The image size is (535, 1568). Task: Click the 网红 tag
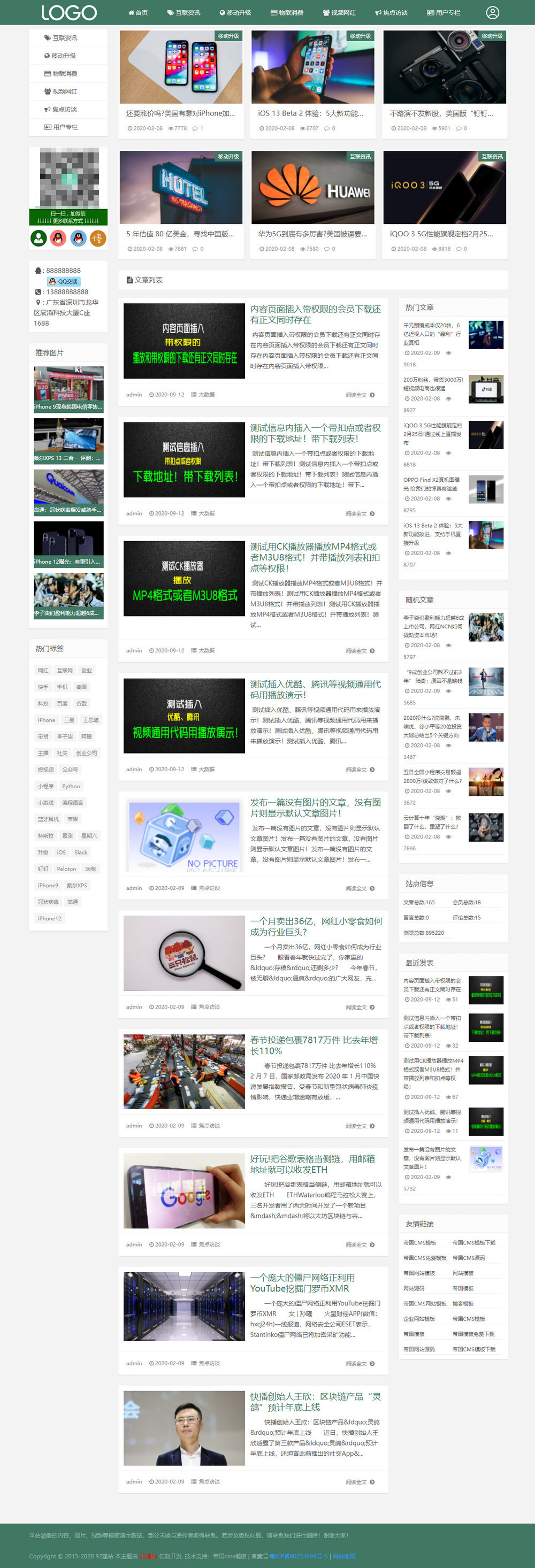point(43,670)
